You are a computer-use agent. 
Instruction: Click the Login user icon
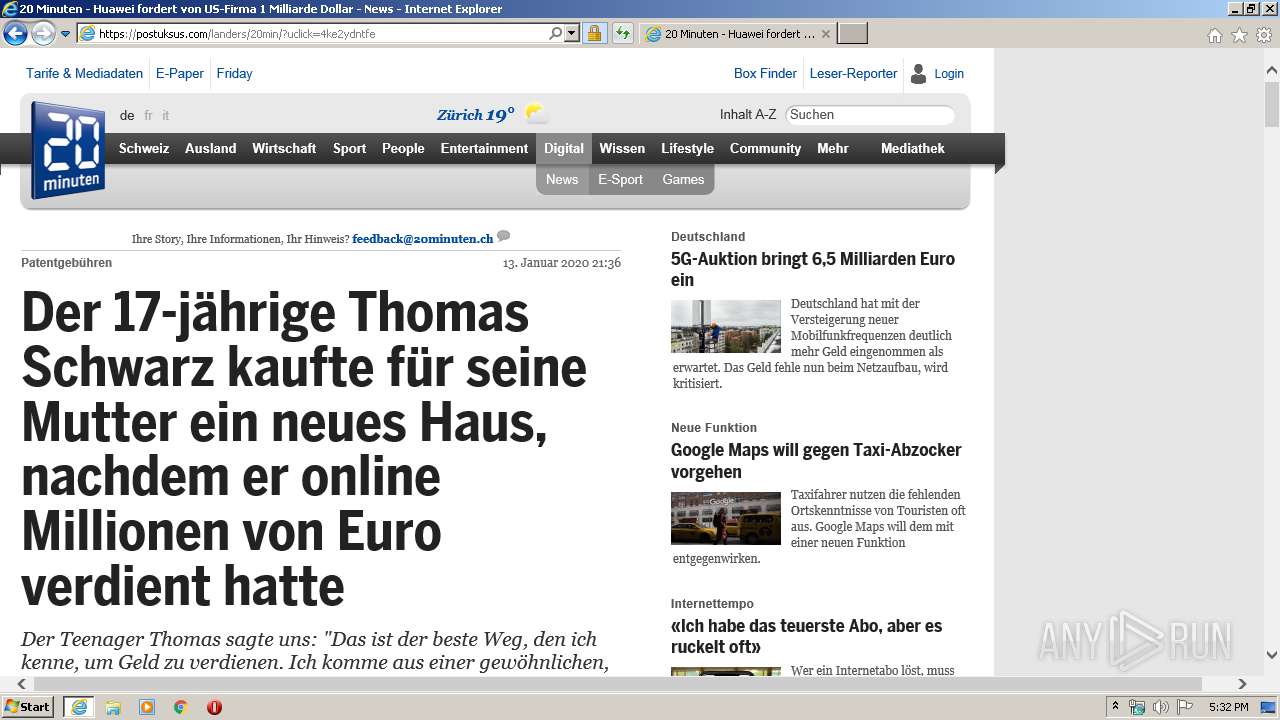point(918,73)
